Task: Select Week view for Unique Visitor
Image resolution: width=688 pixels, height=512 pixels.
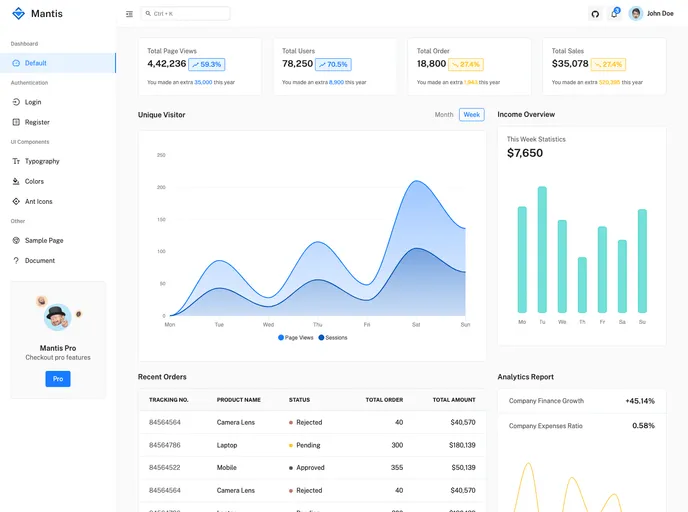Action: pos(471,115)
